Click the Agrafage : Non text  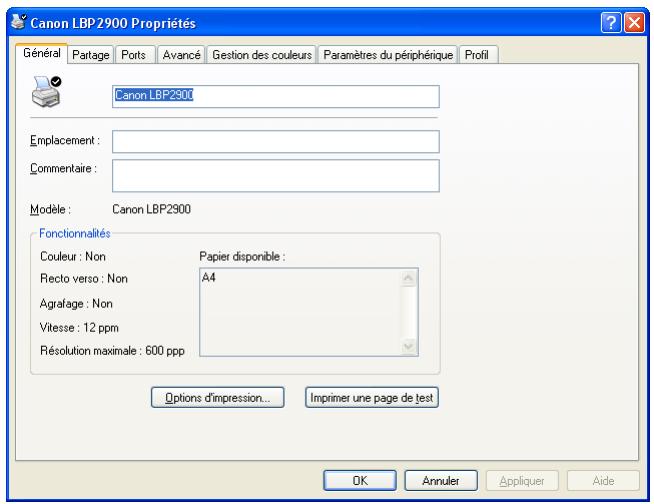(76, 303)
